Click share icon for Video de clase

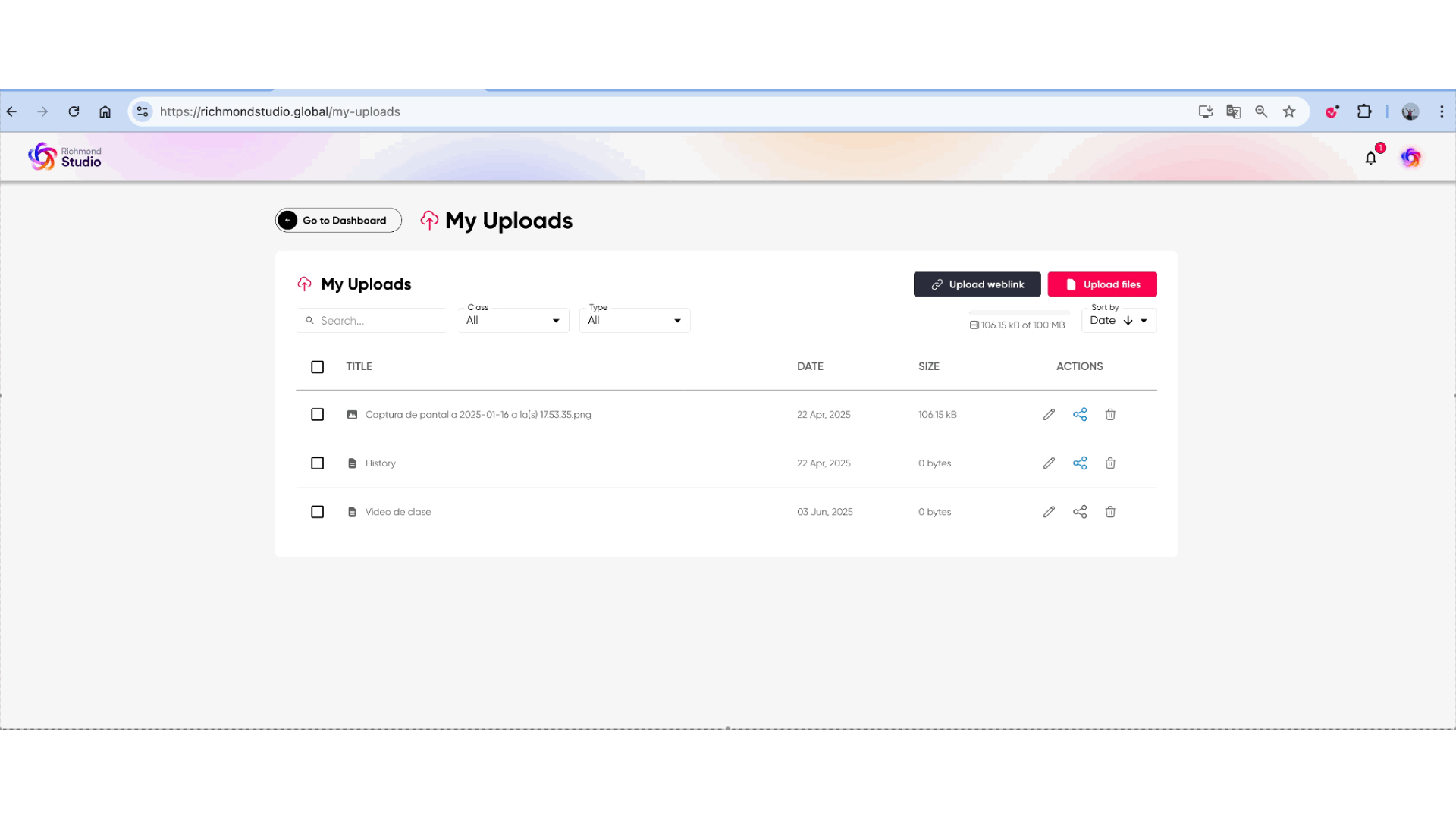[x=1080, y=512]
